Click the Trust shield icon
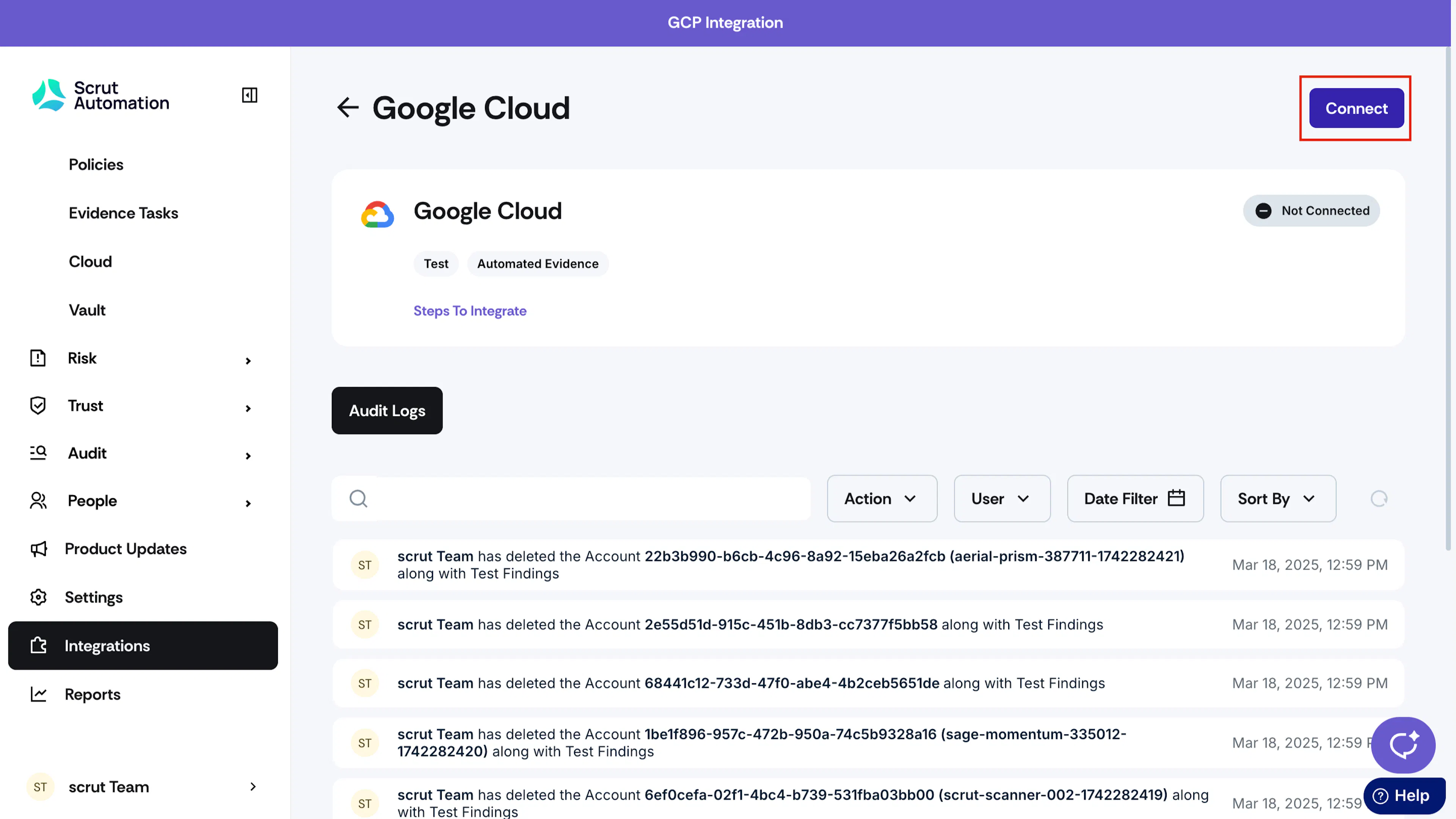Image resolution: width=1456 pixels, height=819 pixels. coord(38,405)
